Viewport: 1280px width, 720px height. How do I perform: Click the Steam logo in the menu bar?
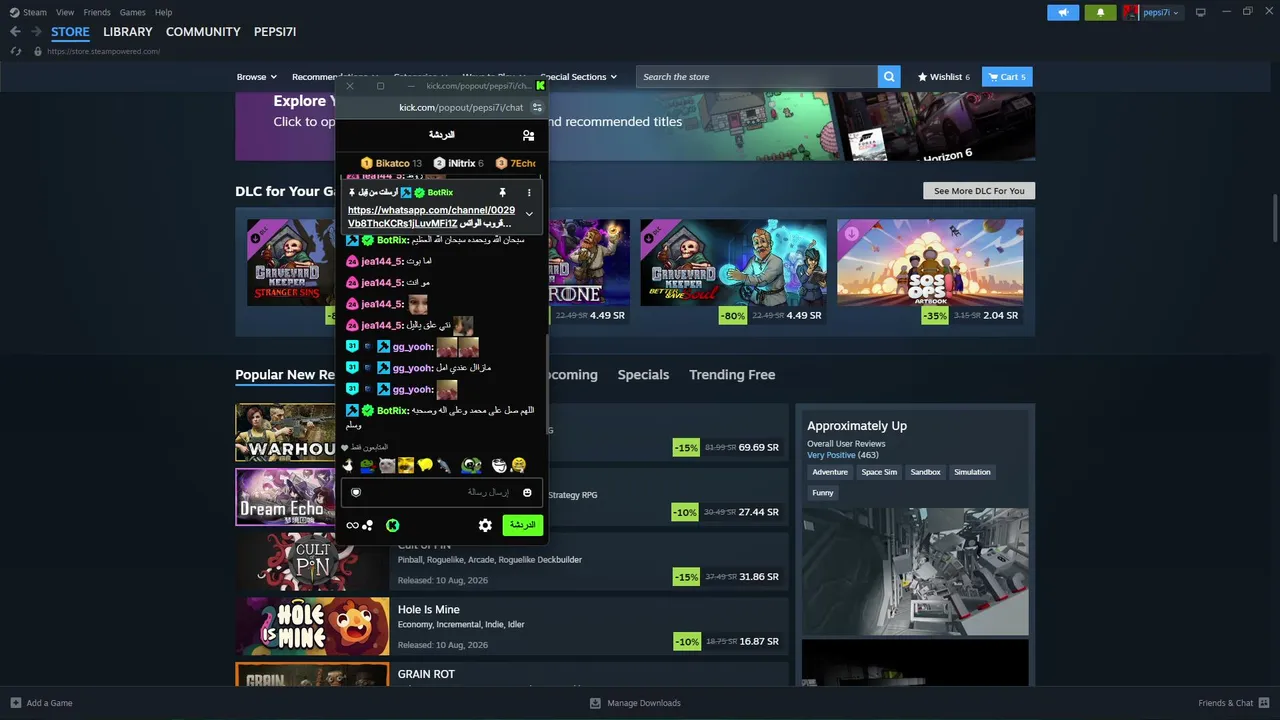pos(15,12)
